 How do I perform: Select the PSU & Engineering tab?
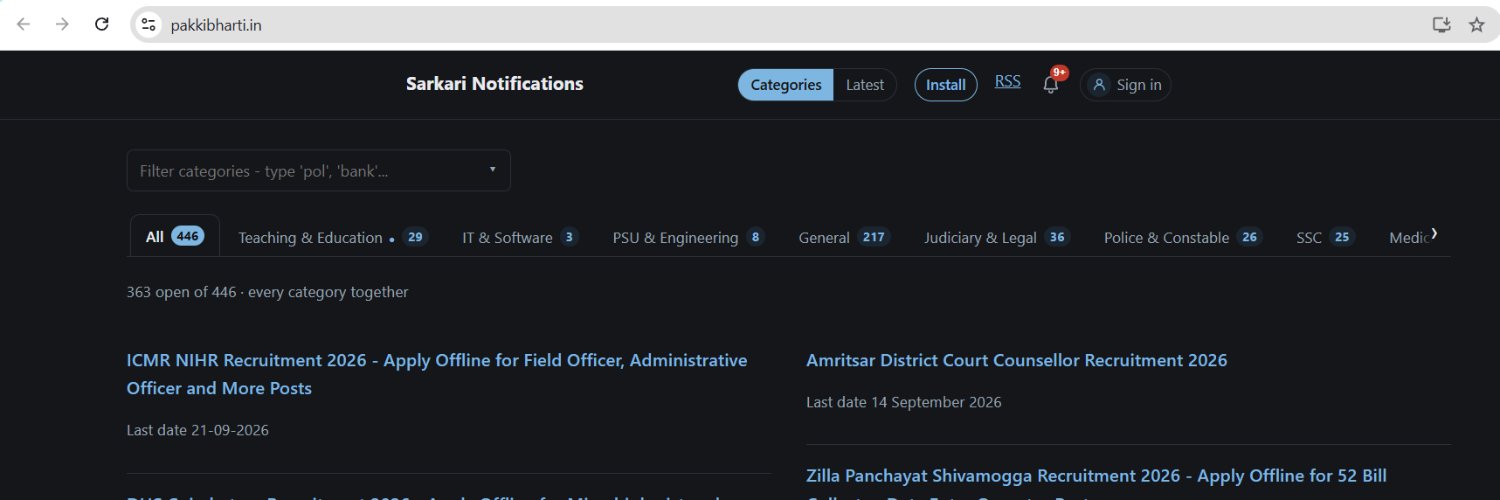[x=689, y=238]
